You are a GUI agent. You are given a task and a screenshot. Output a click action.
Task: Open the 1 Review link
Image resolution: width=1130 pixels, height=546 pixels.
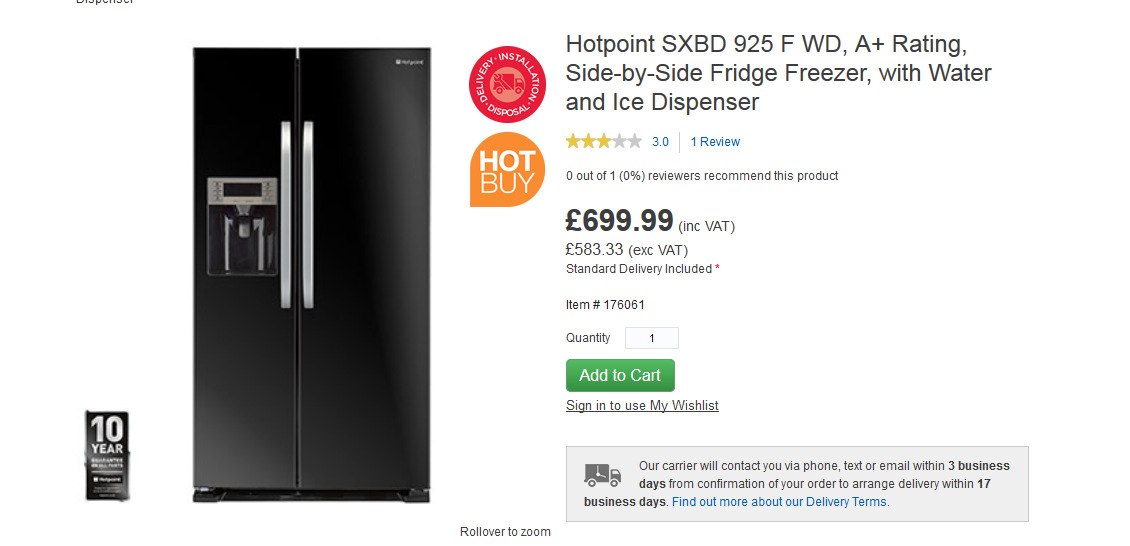(715, 142)
